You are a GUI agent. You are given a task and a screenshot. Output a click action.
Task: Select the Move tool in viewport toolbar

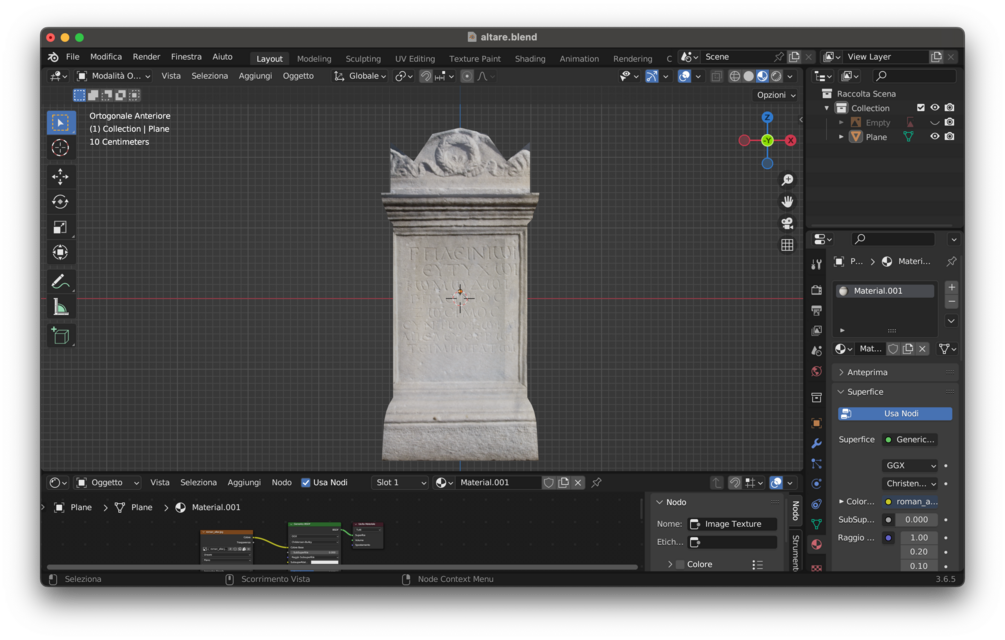point(60,177)
